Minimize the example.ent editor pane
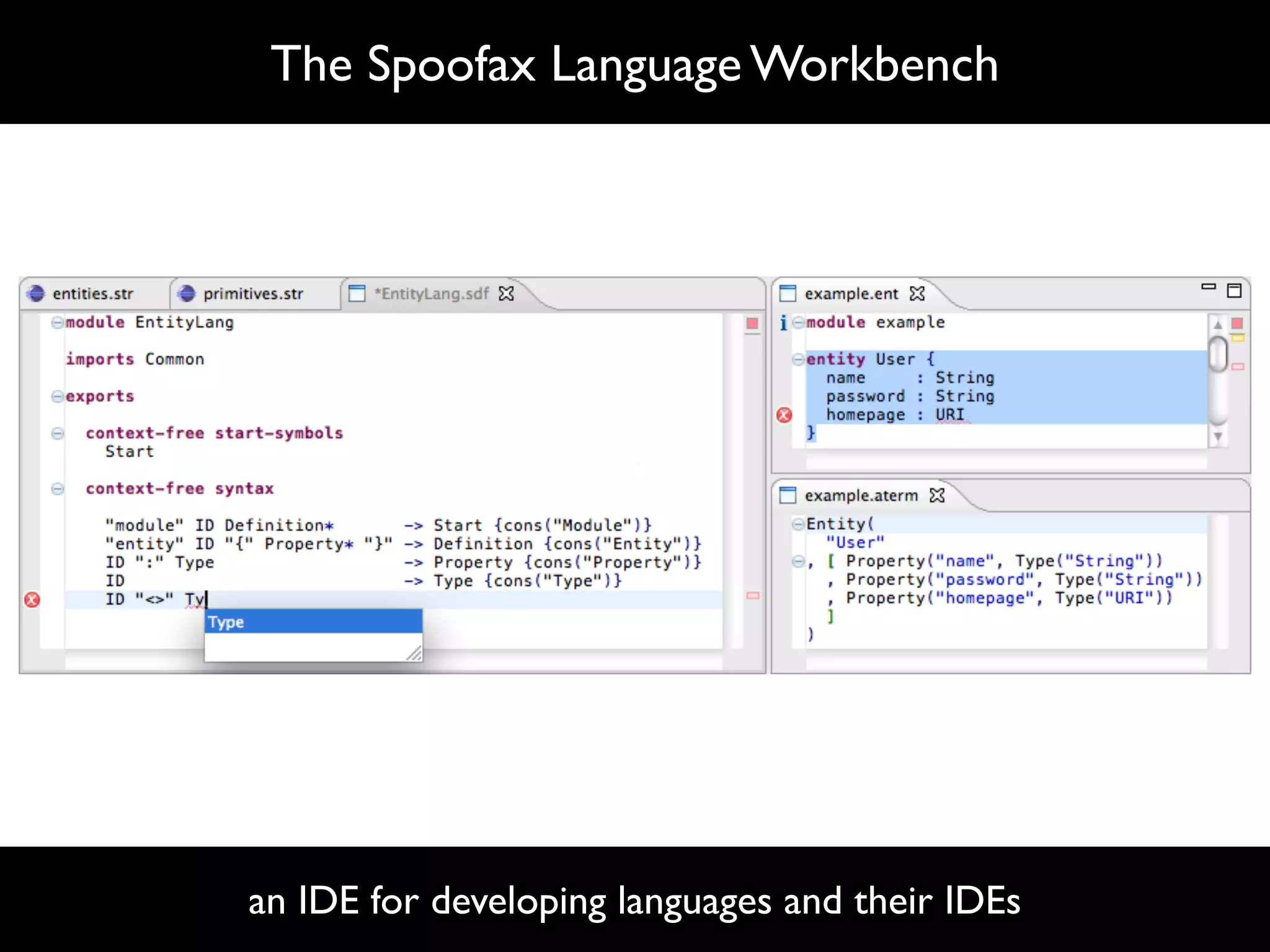Viewport: 1270px width, 952px height. tap(1209, 287)
